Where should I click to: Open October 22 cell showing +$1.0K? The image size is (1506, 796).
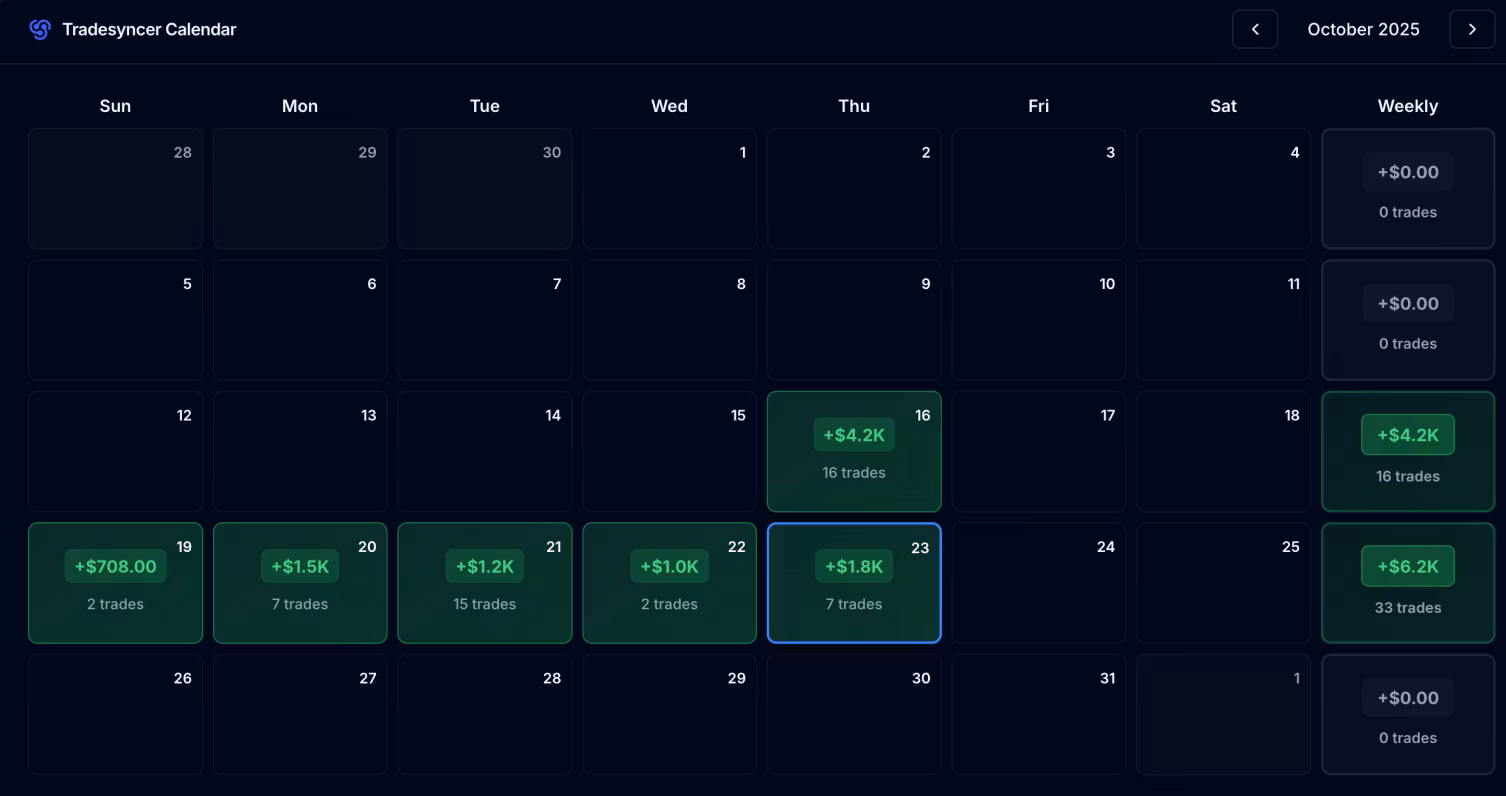point(669,583)
